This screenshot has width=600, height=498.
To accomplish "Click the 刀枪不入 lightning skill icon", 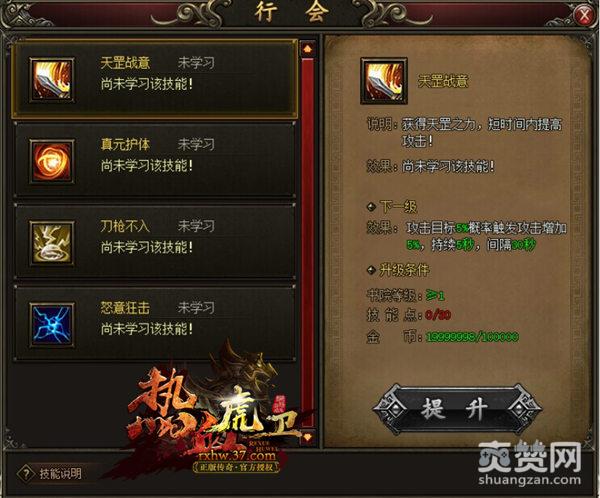I will [x=52, y=243].
